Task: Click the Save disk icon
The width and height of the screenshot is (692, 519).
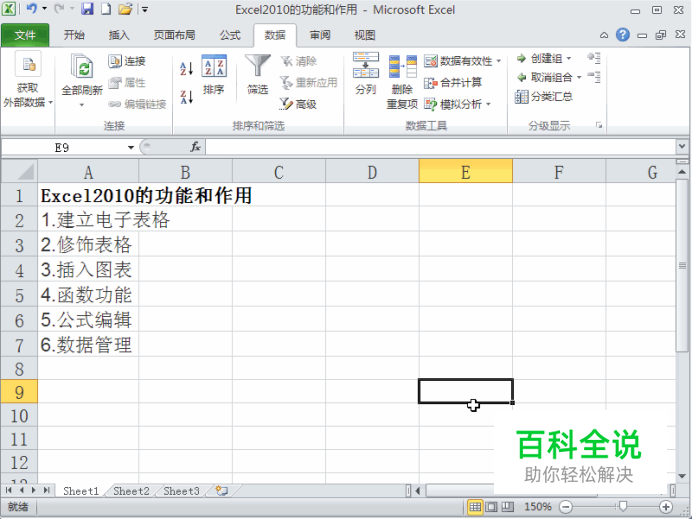Action: (87, 9)
